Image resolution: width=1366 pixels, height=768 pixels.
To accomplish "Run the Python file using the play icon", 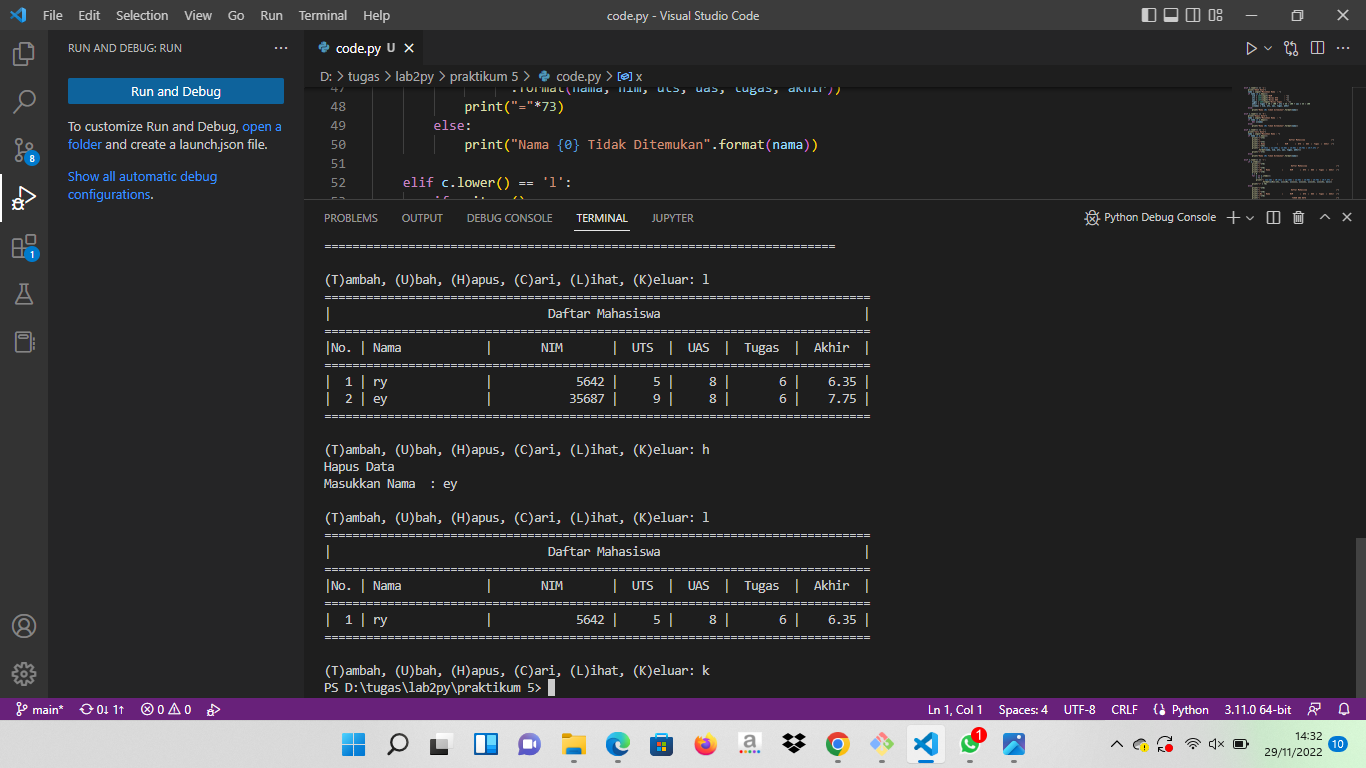I will click(x=1250, y=47).
